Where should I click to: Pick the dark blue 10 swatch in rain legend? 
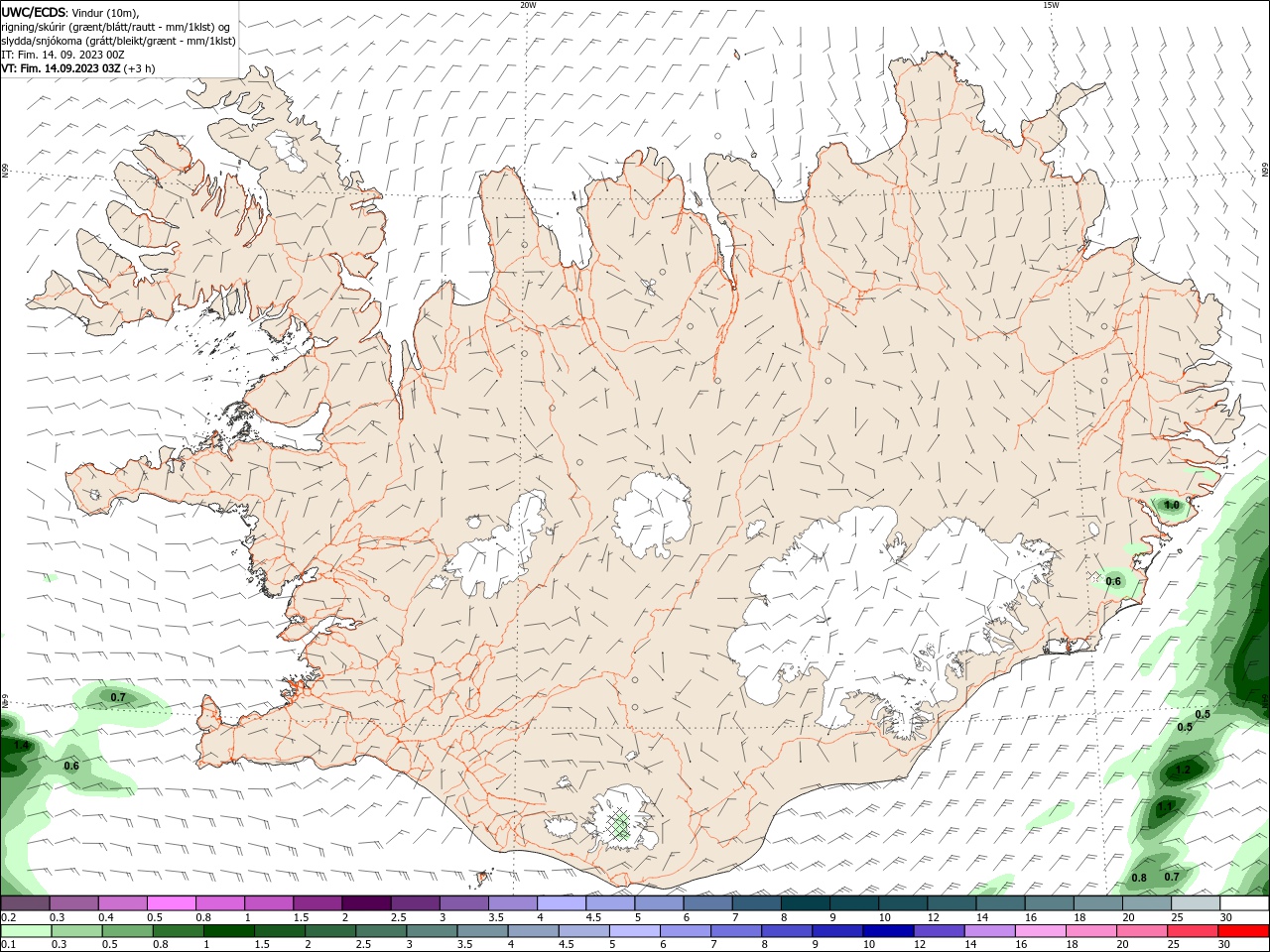click(x=888, y=931)
